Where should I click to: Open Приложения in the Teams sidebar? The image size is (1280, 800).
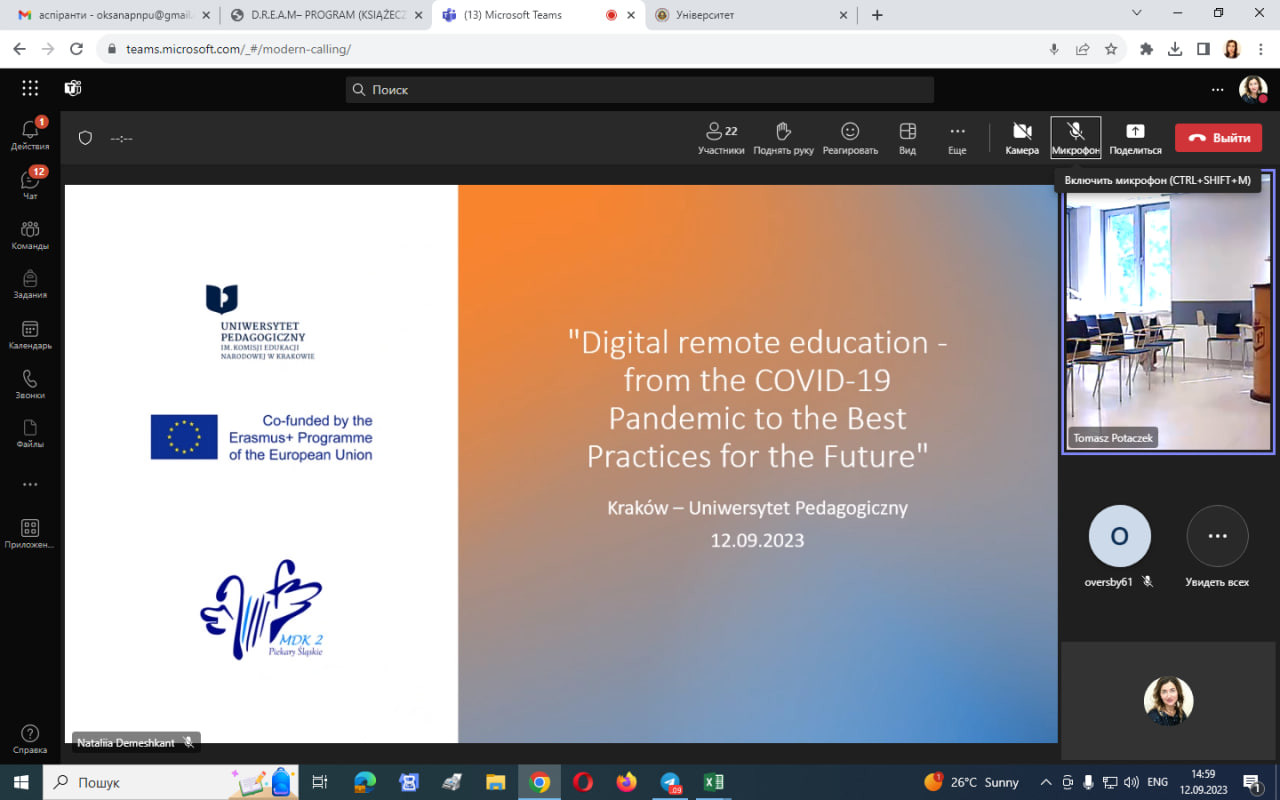30,534
